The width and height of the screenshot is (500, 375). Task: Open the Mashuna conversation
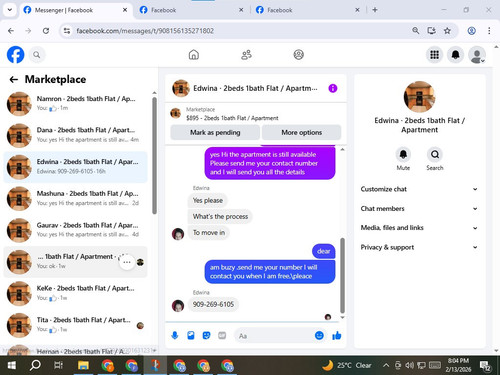tap(75, 199)
